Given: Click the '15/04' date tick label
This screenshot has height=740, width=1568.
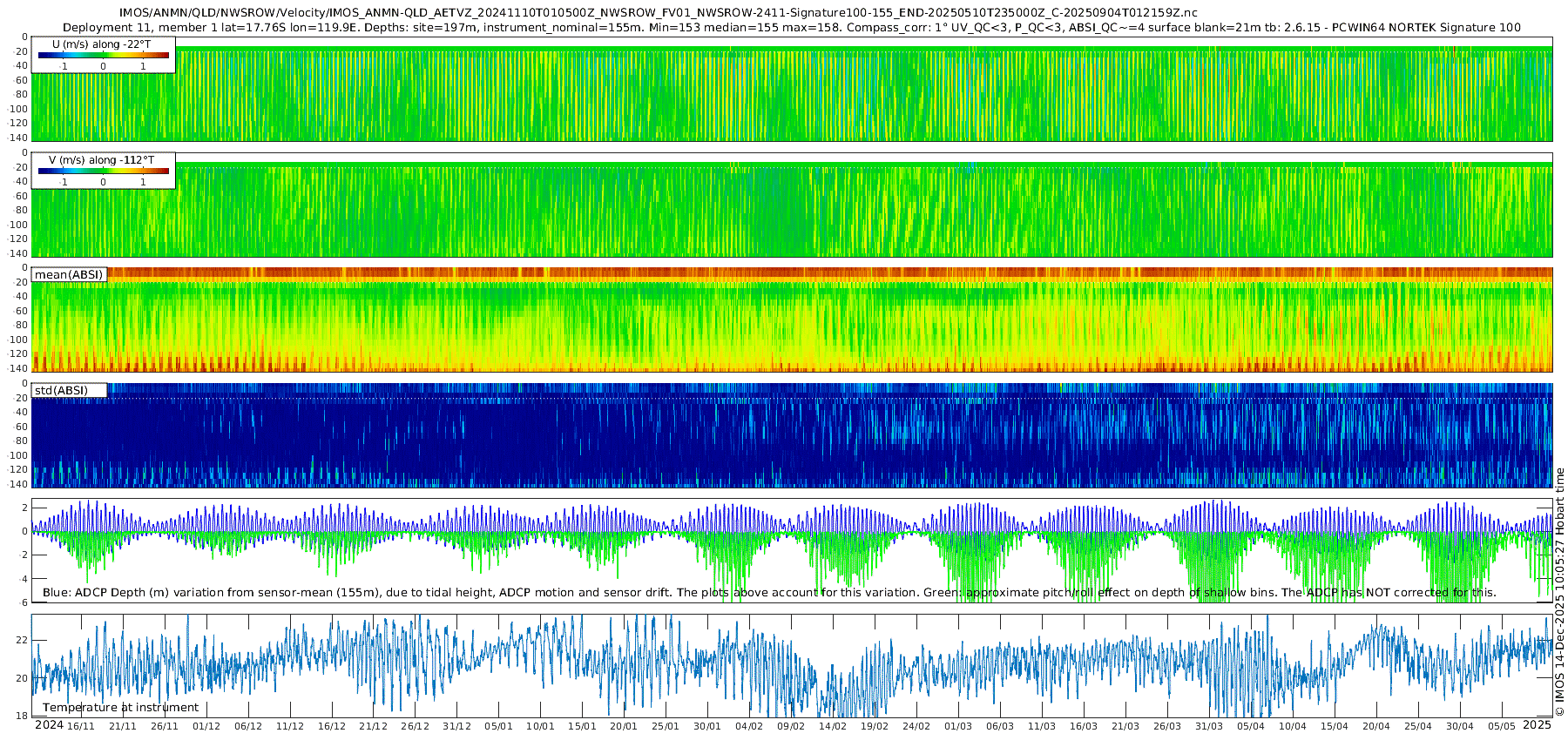Looking at the screenshot, I should pyautogui.click(x=1335, y=726).
